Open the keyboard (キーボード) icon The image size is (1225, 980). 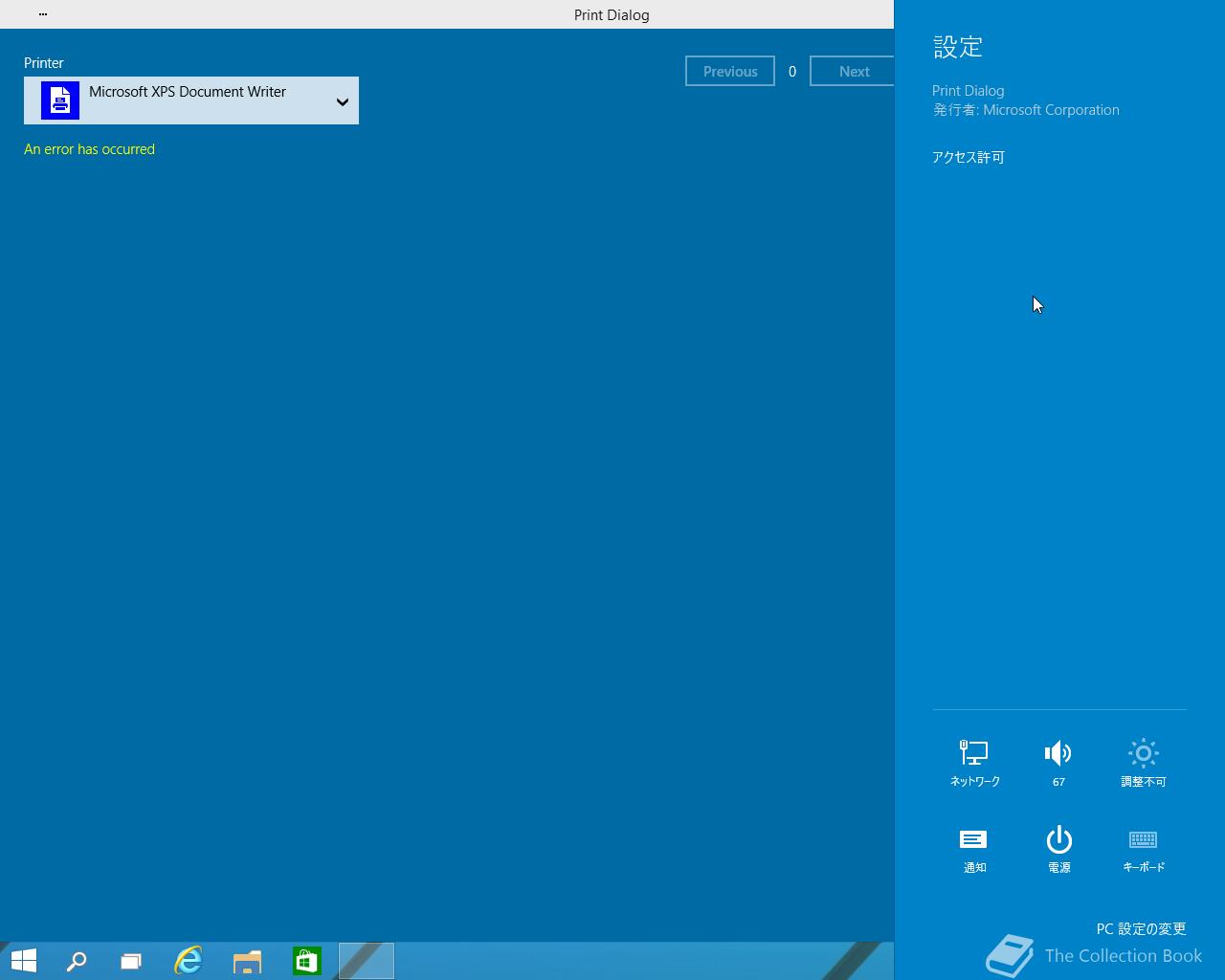click(1143, 849)
